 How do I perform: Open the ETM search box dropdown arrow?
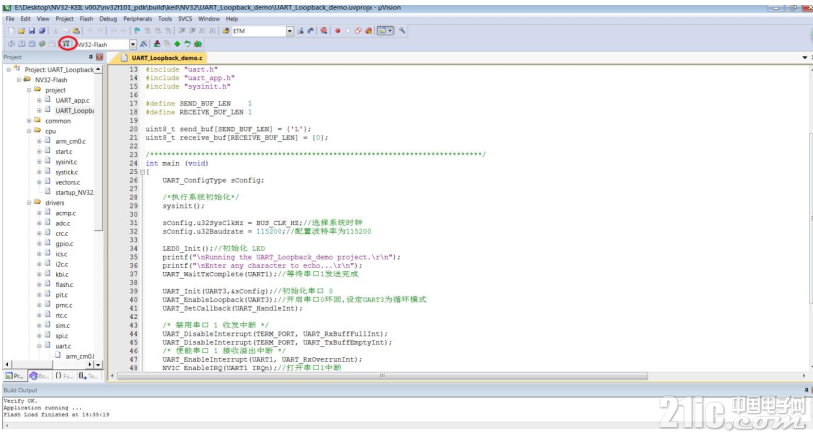[x=290, y=31]
